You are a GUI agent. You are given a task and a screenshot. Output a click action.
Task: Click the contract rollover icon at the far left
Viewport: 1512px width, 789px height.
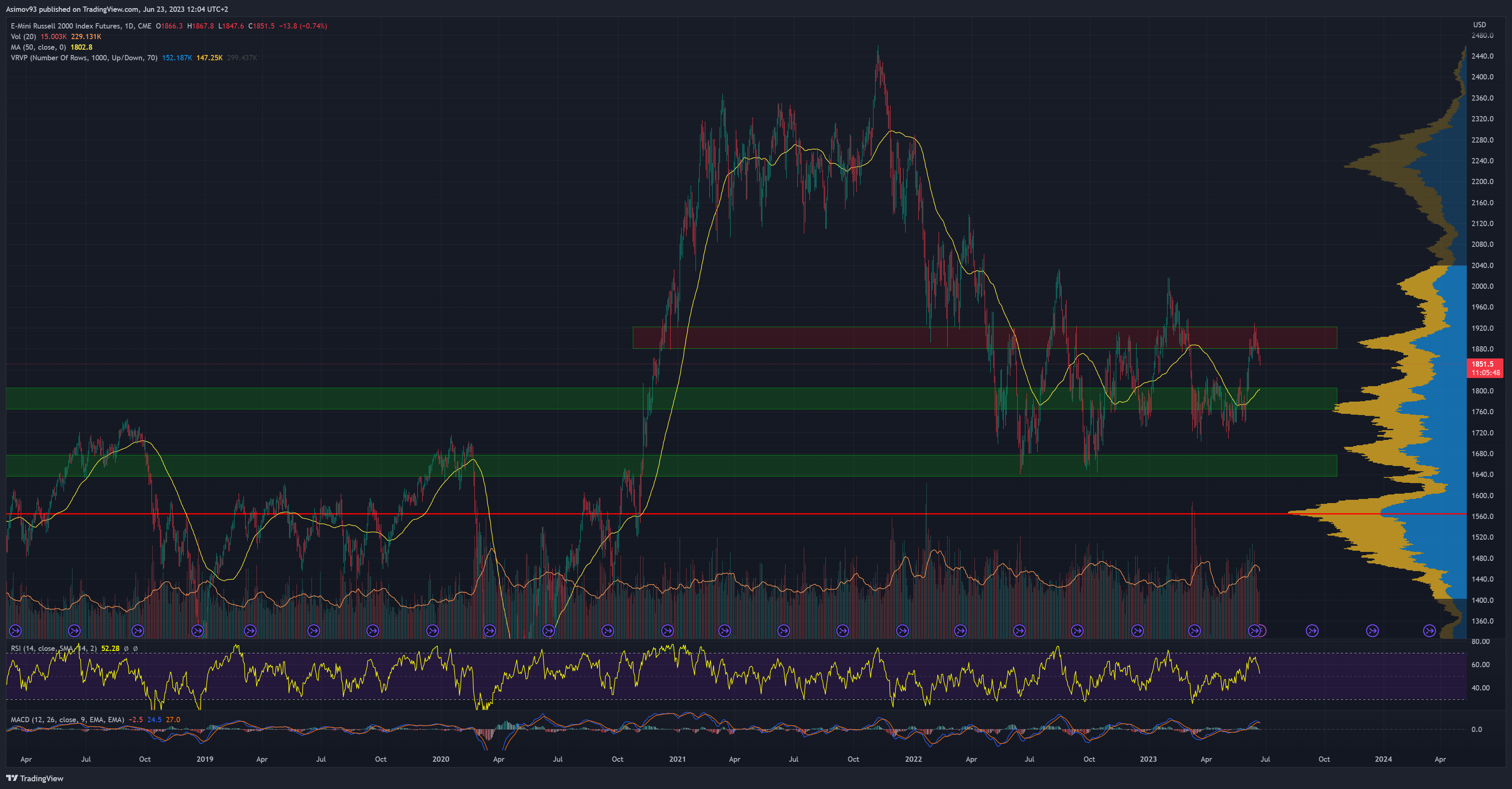(x=15, y=631)
